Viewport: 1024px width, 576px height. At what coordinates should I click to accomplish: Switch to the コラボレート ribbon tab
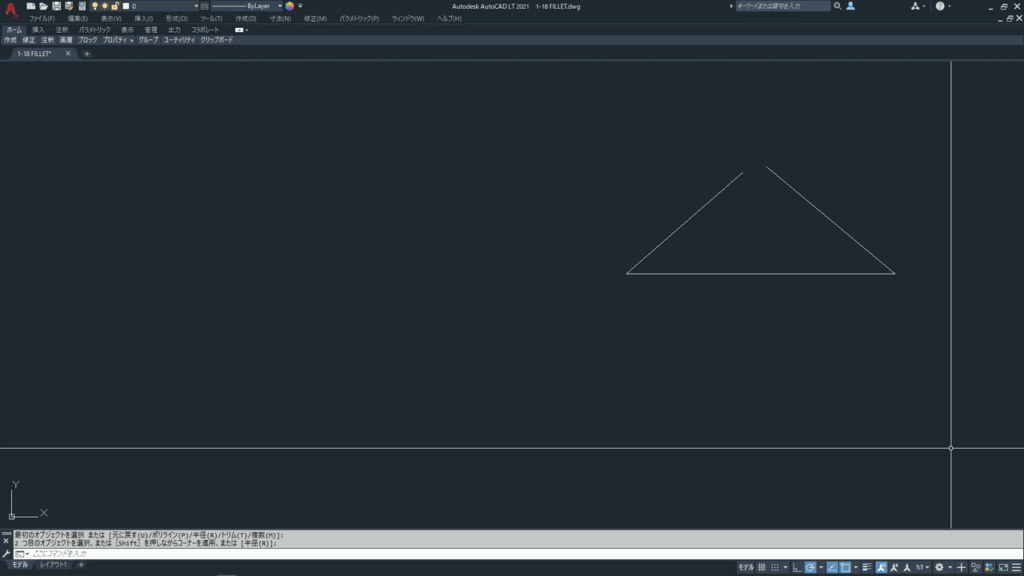pos(205,29)
